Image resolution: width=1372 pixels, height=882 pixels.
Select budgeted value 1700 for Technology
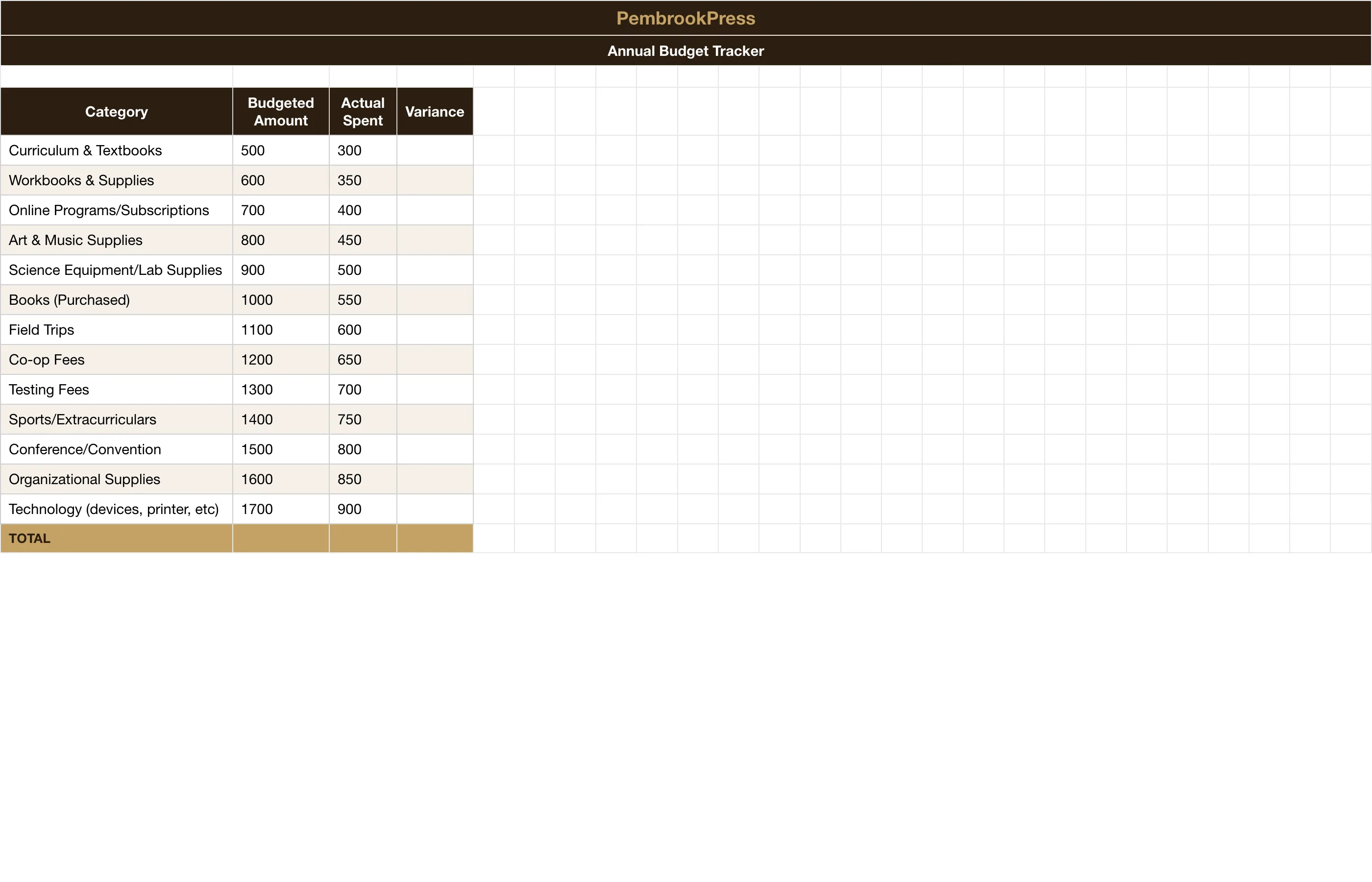(x=281, y=509)
